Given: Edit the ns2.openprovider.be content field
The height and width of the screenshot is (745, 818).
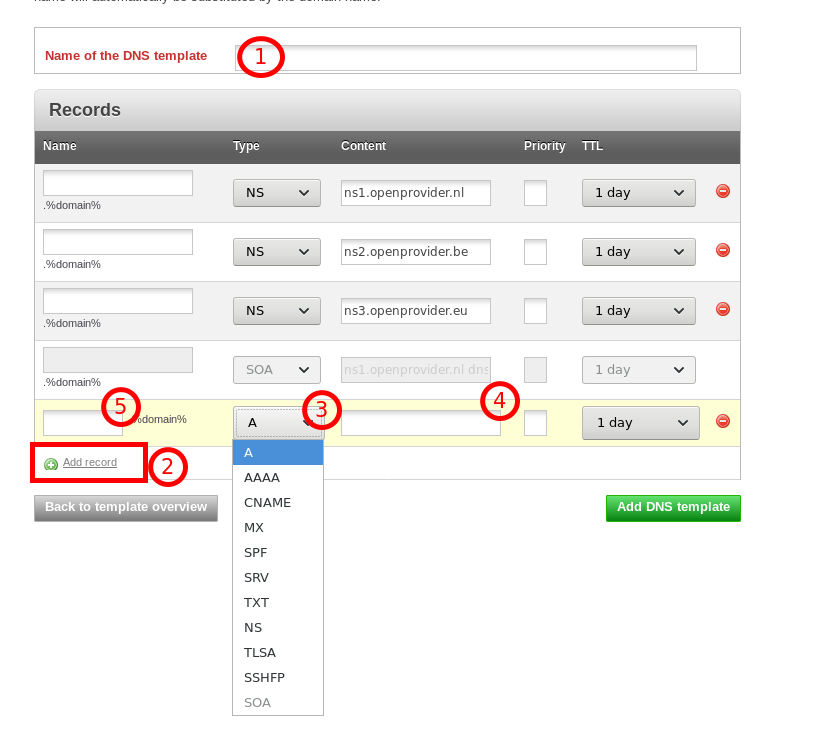Looking at the screenshot, I should pos(416,252).
